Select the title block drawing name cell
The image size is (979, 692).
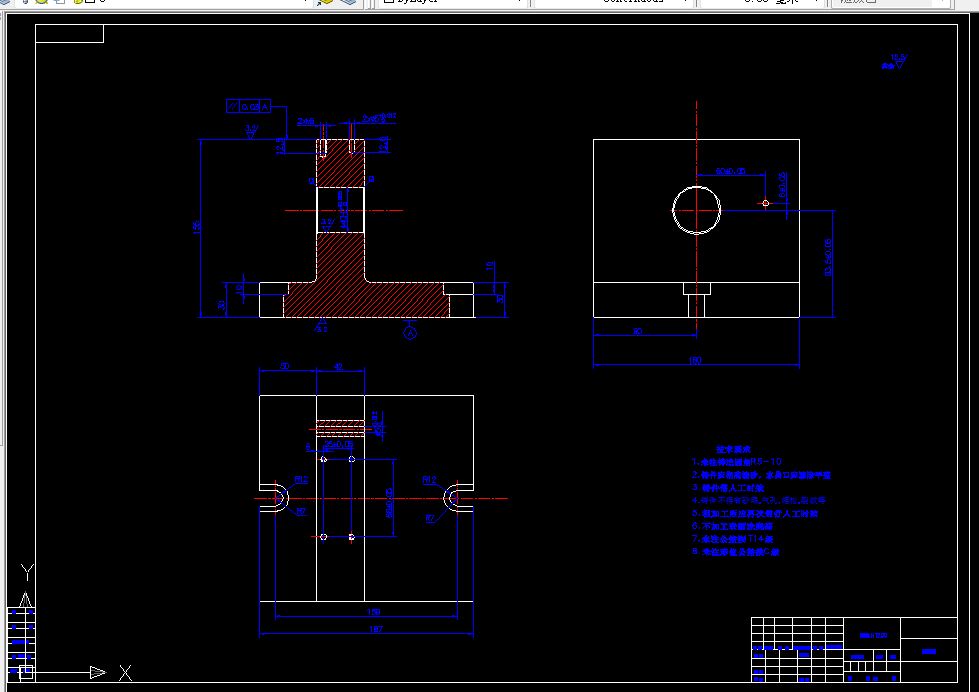pos(872,635)
